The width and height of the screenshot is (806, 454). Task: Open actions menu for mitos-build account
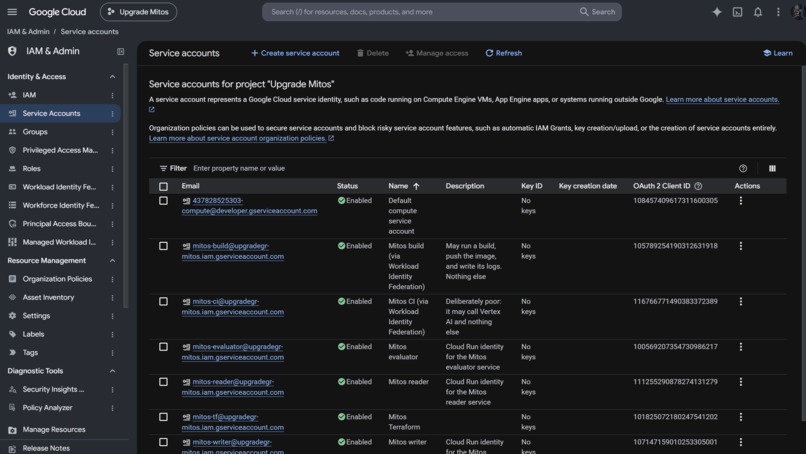click(x=741, y=246)
